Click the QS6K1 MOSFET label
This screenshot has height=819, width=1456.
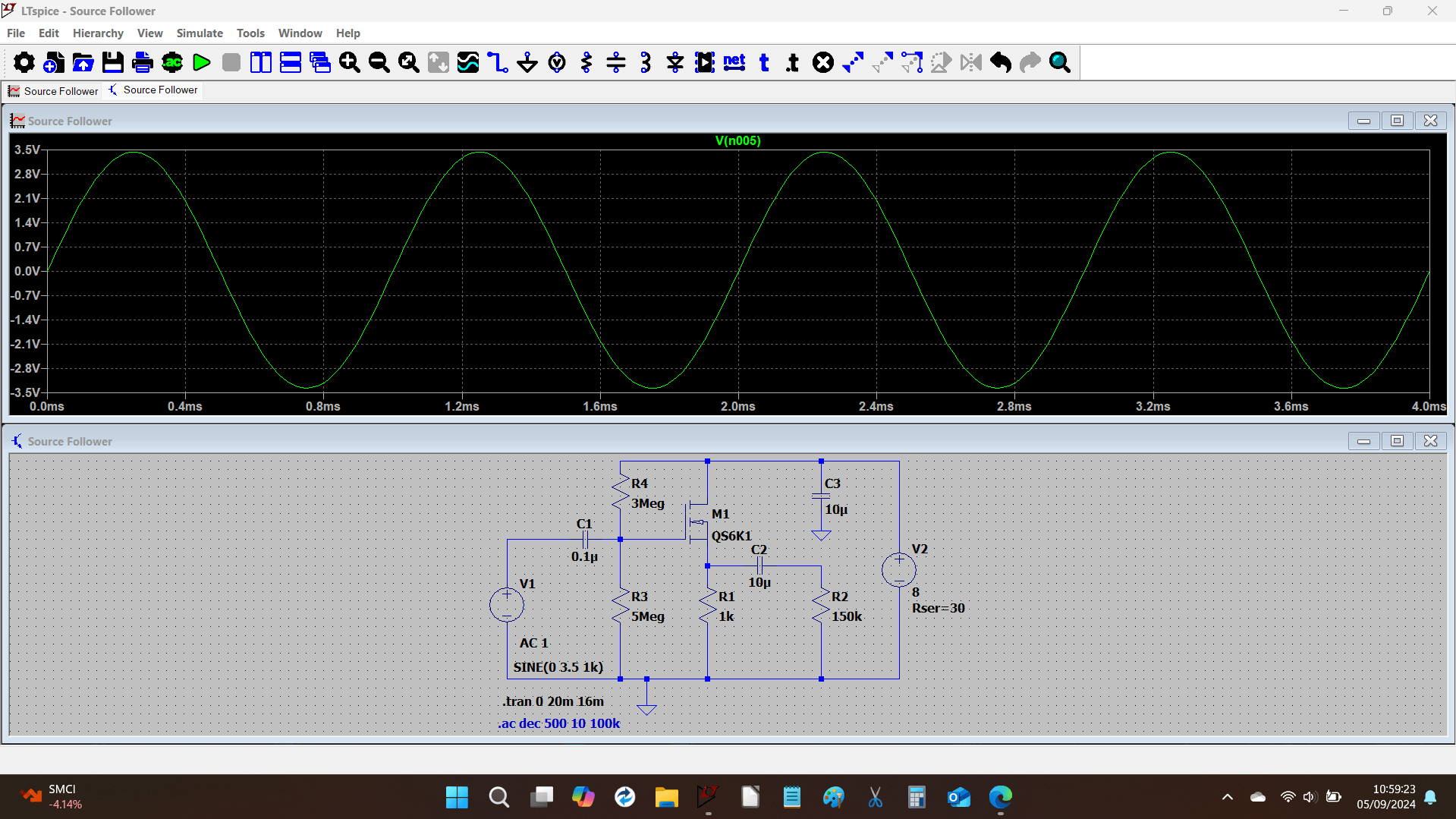(731, 536)
